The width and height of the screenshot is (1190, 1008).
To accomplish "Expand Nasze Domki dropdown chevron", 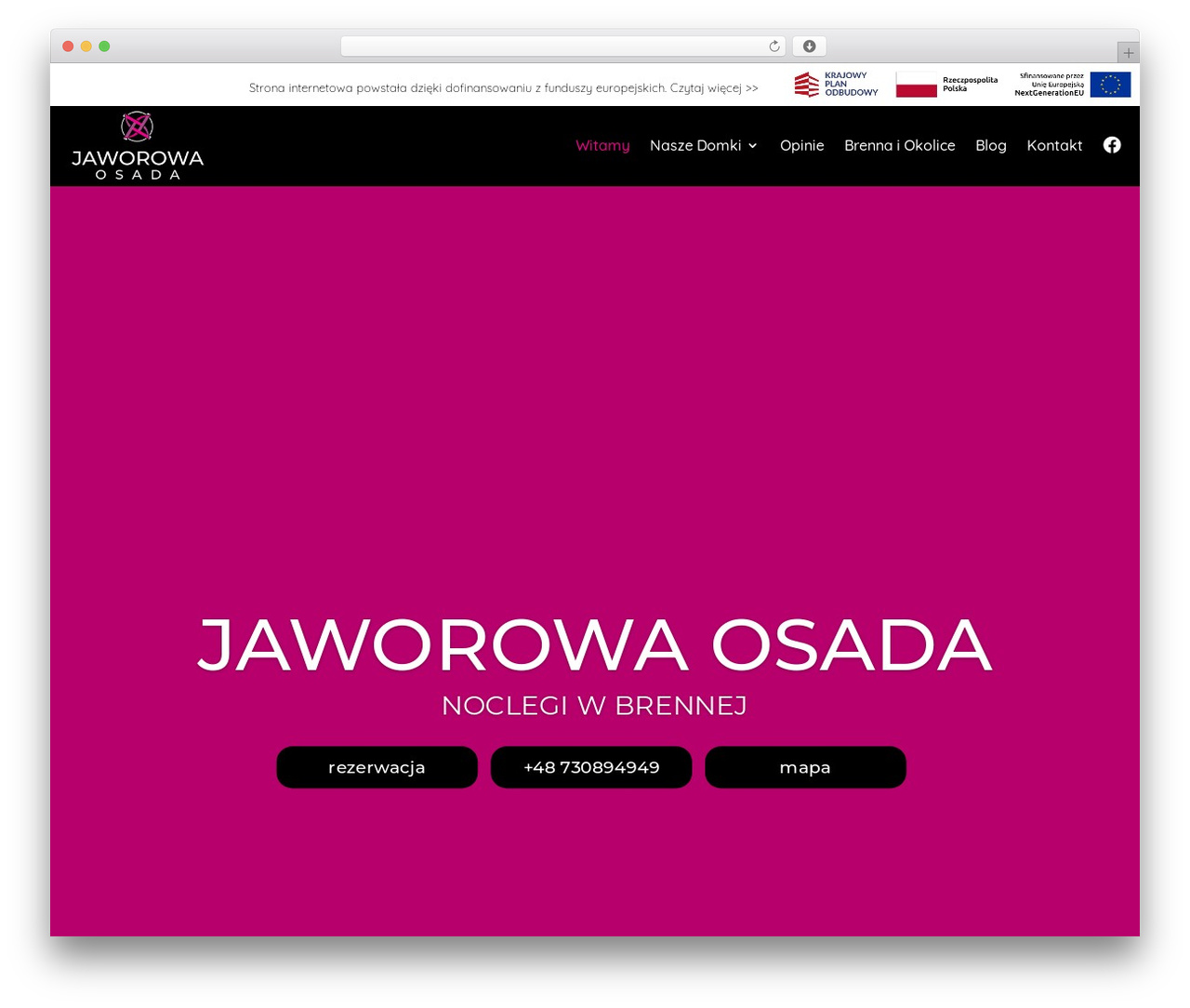I will click(752, 146).
